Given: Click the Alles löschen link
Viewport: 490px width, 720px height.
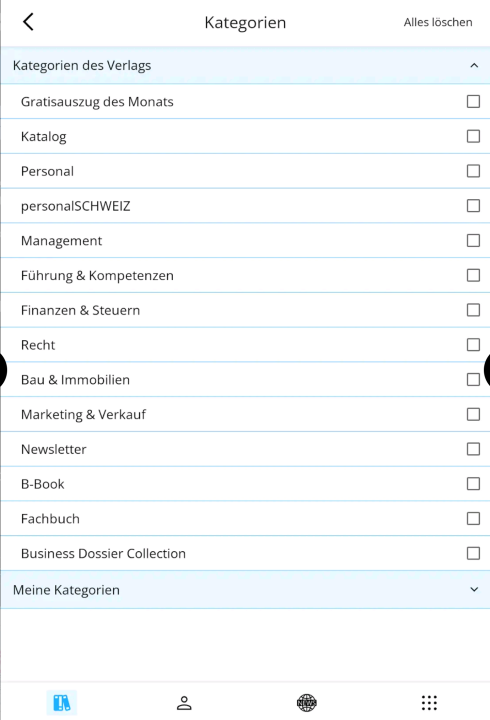Looking at the screenshot, I should [438, 22].
